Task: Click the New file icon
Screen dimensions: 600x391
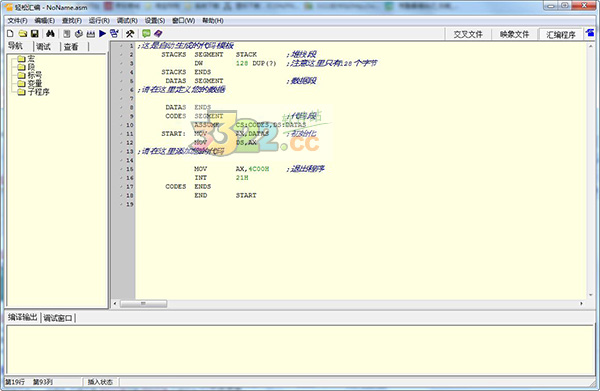Action: click(x=10, y=34)
